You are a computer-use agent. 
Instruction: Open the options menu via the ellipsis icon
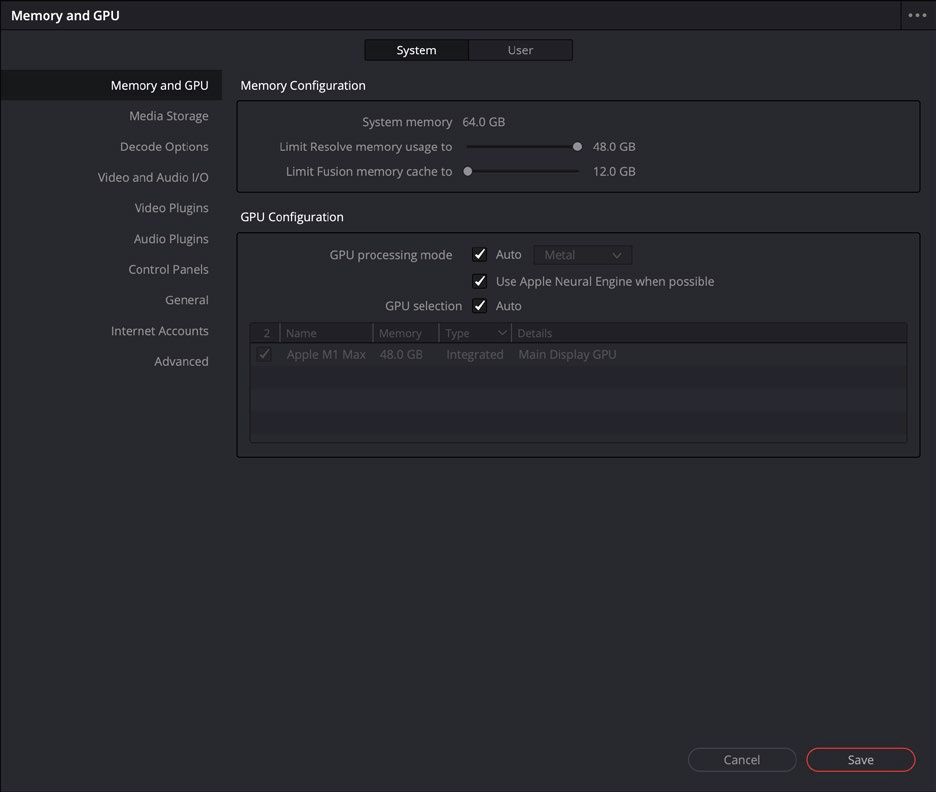916,15
